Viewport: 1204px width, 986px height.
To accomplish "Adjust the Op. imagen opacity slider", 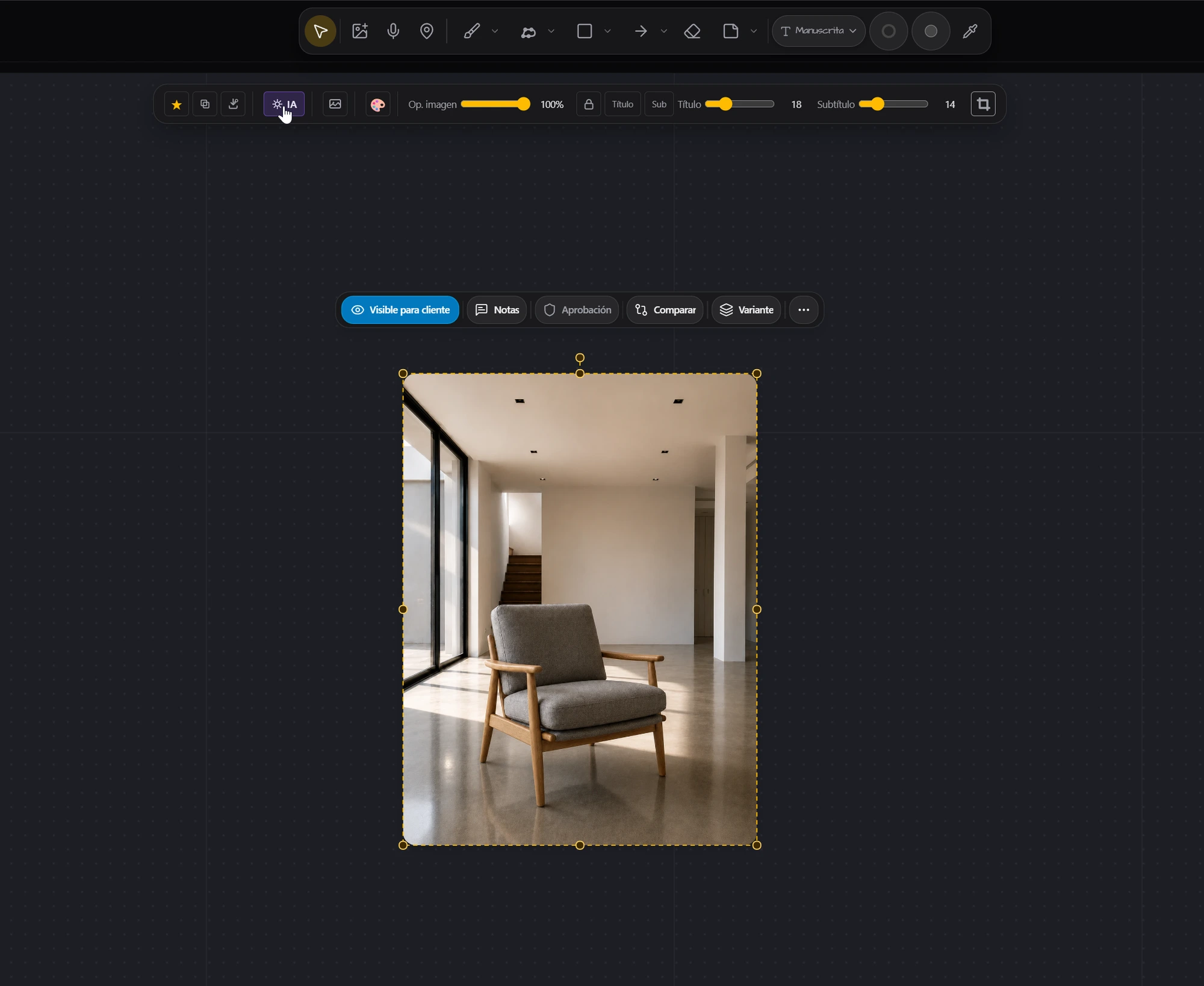I will [495, 104].
